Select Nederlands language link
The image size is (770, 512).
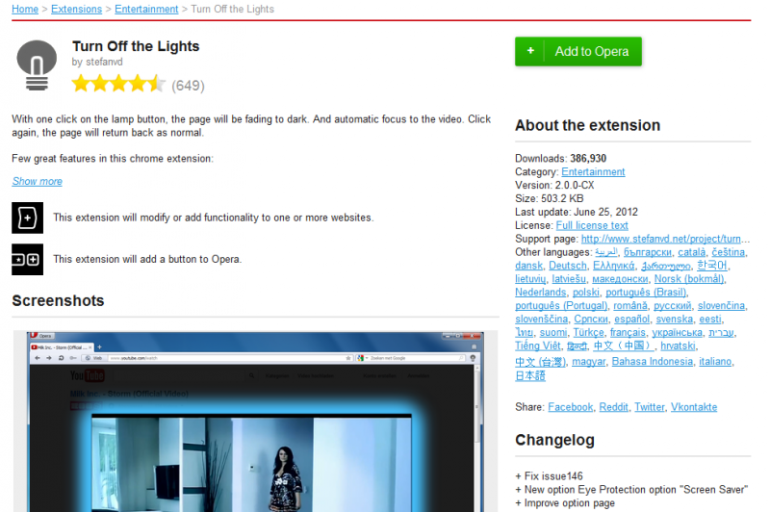point(541,292)
